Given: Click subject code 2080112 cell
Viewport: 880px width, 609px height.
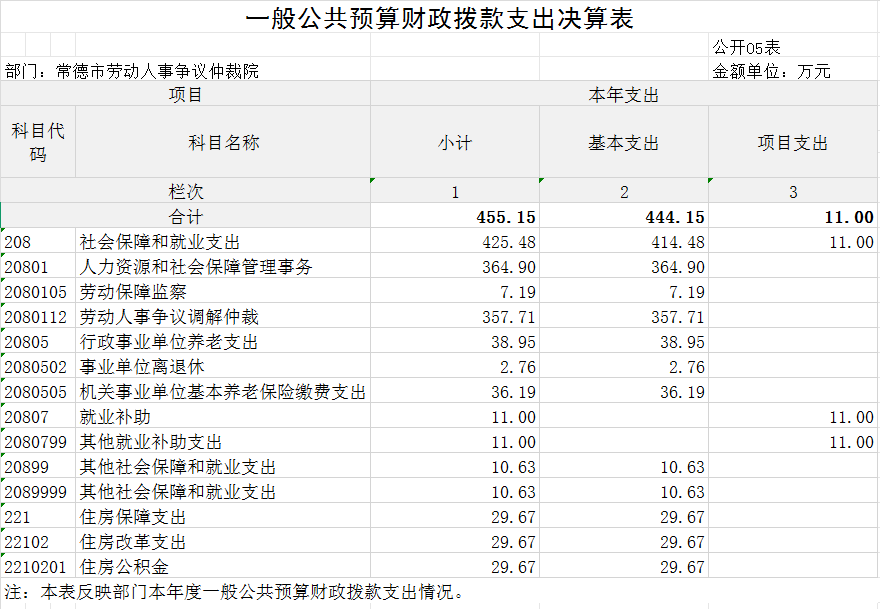Looking at the screenshot, I should click(x=38, y=317).
